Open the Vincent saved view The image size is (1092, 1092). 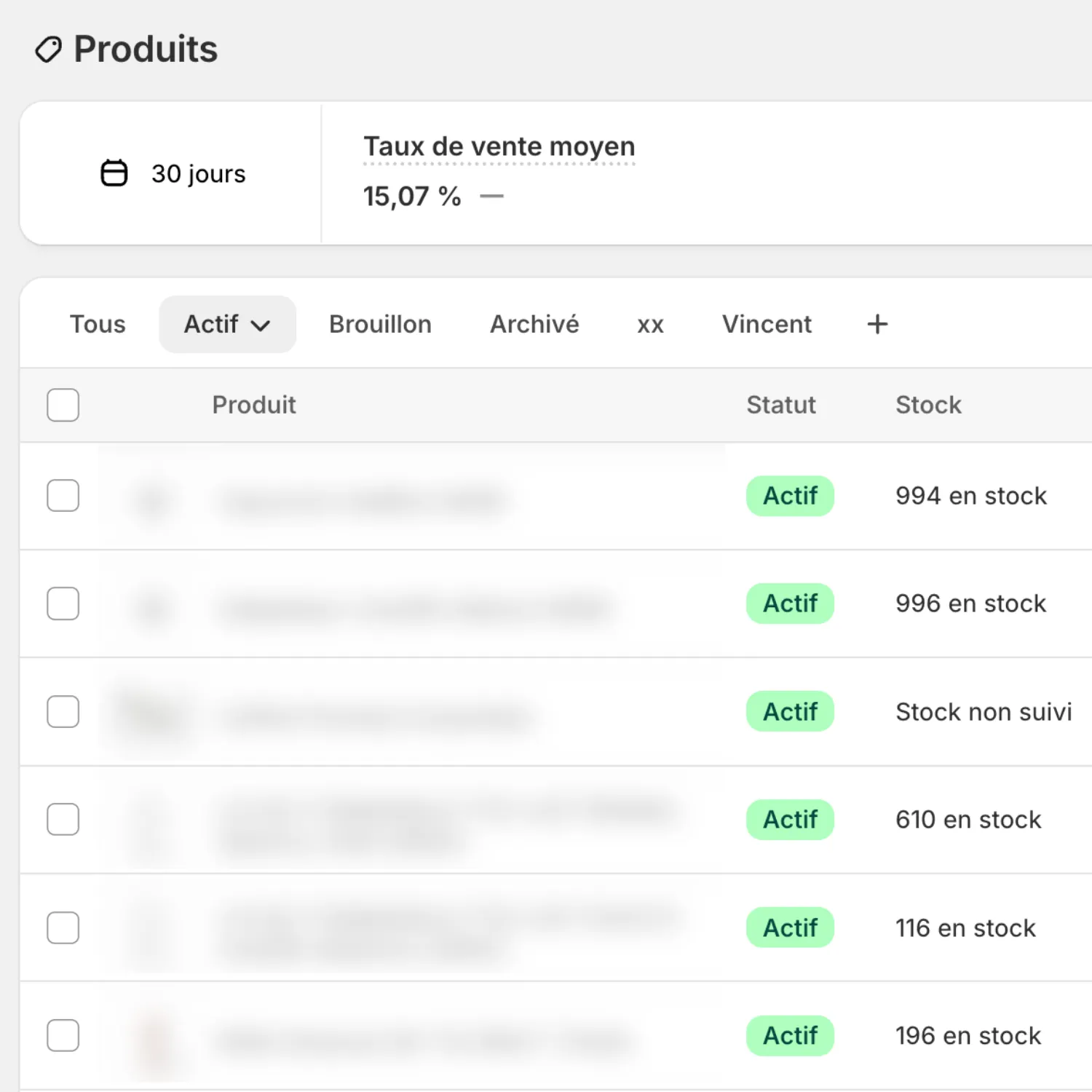767,324
